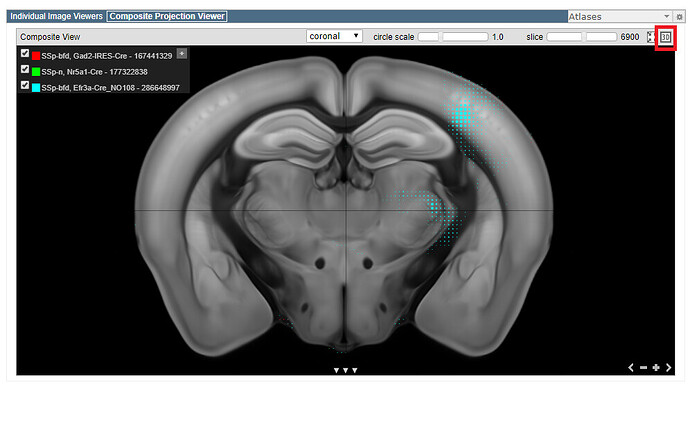Screen dimensions: 690x441
Task: Expand panel using triple down arrows
Action: pyautogui.click(x=345, y=370)
